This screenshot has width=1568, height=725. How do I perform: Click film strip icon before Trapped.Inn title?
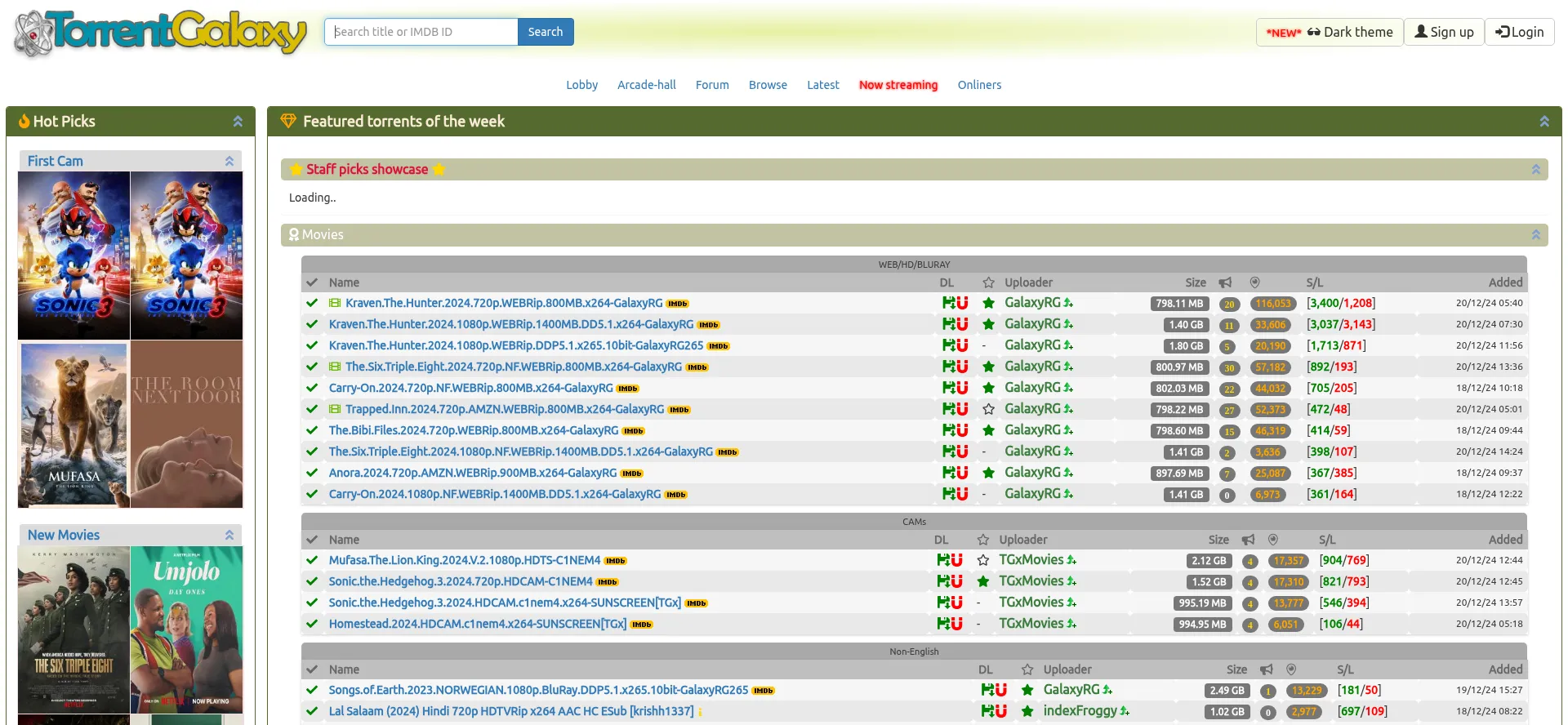click(x=335, y=409)
